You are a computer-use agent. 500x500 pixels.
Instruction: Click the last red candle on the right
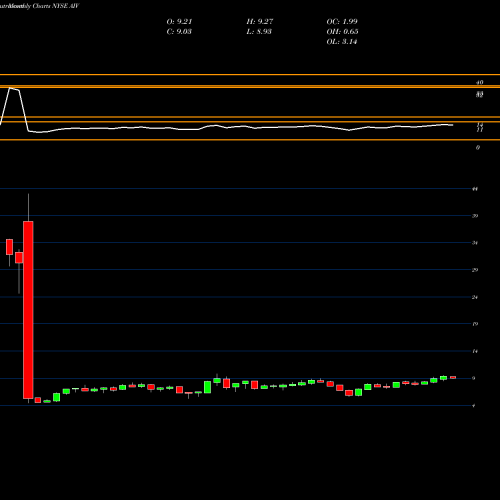[x=453, y=377]
